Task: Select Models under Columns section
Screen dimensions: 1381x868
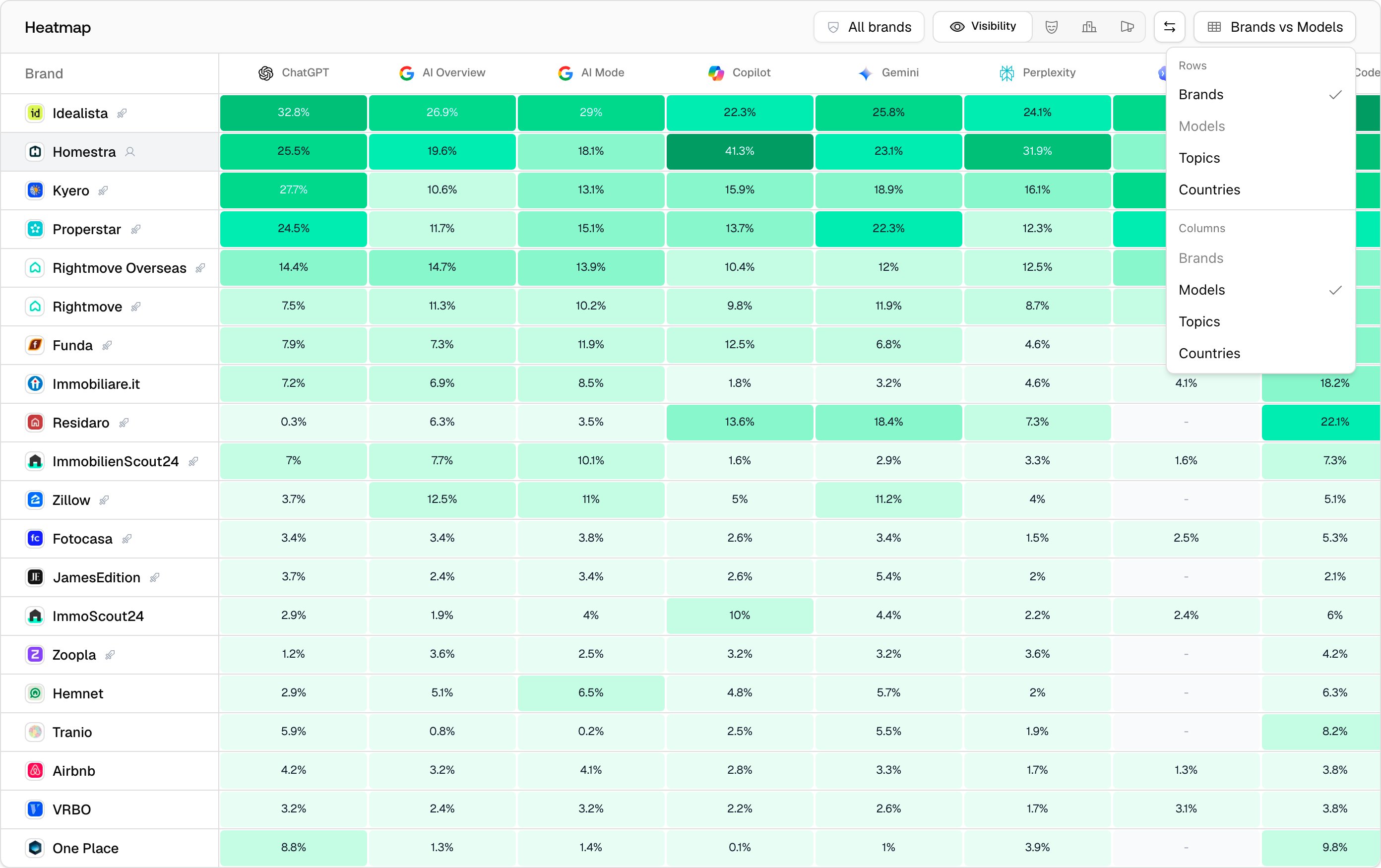Action: point(1260,290)
